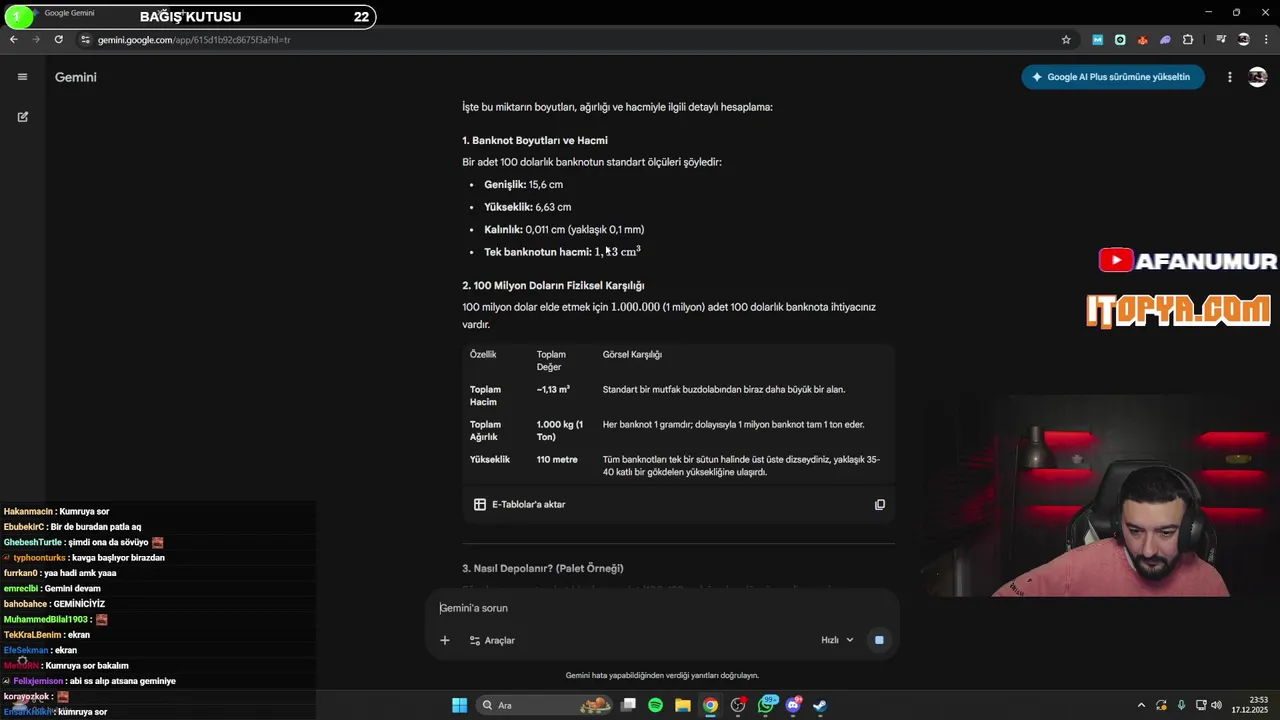The width and height of the screenshot is (1280, 720).
Task: Click the ~1,13 m³ table cell
Action: pyautogui.click(x=553, y=389)
